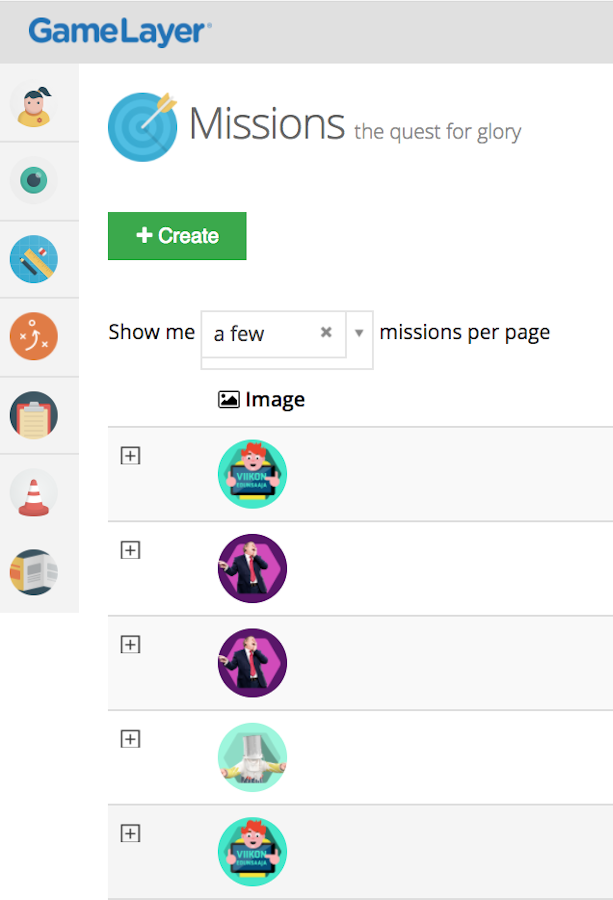The width and height of the screenshot is (613, 900).
Task: Expand the first mission row
Action: click(x=130, y=456)
